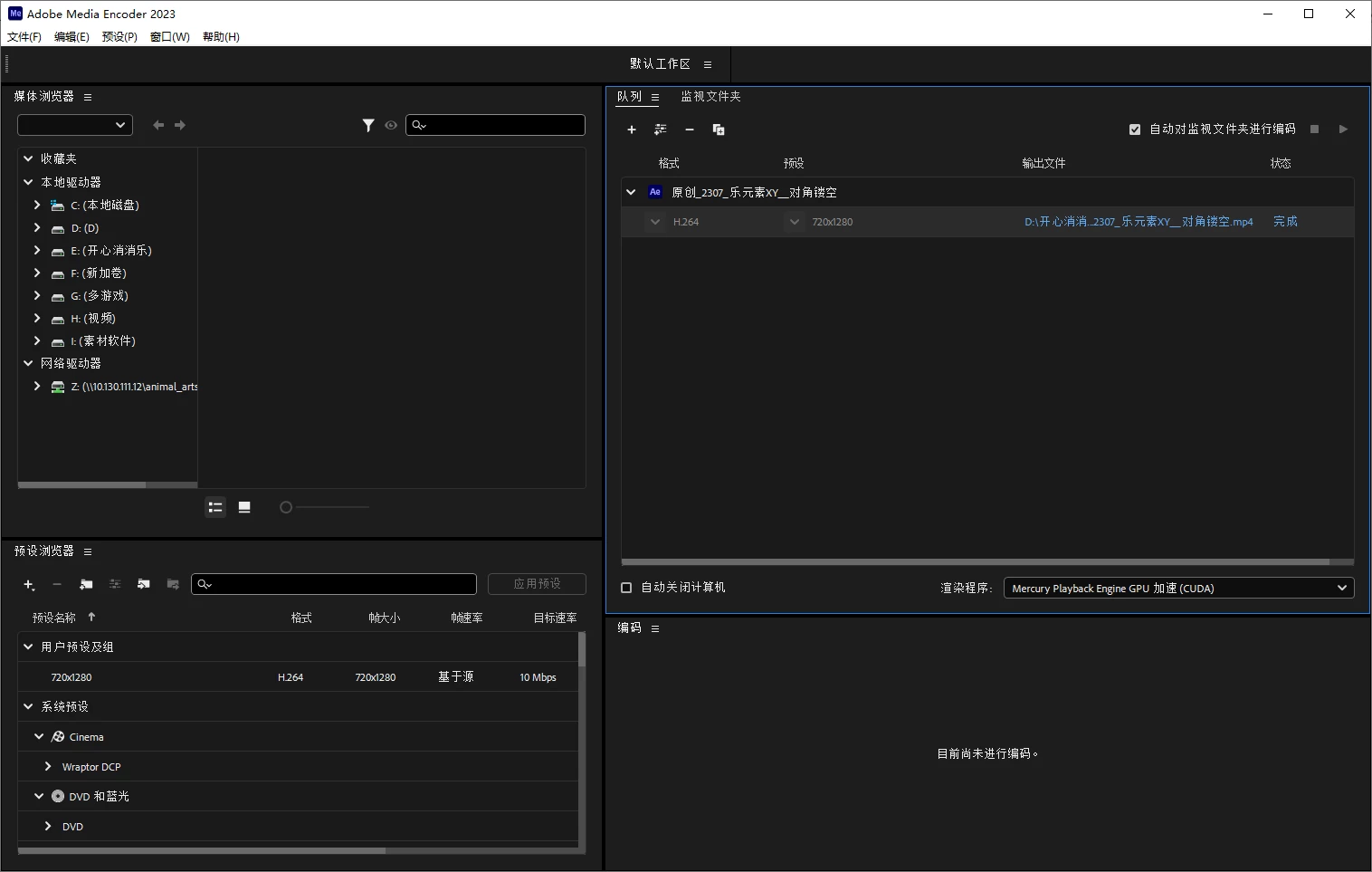This screenshot has width=1372, height=872.
Task: Delete the selected preset
Action: pos(57,585)
